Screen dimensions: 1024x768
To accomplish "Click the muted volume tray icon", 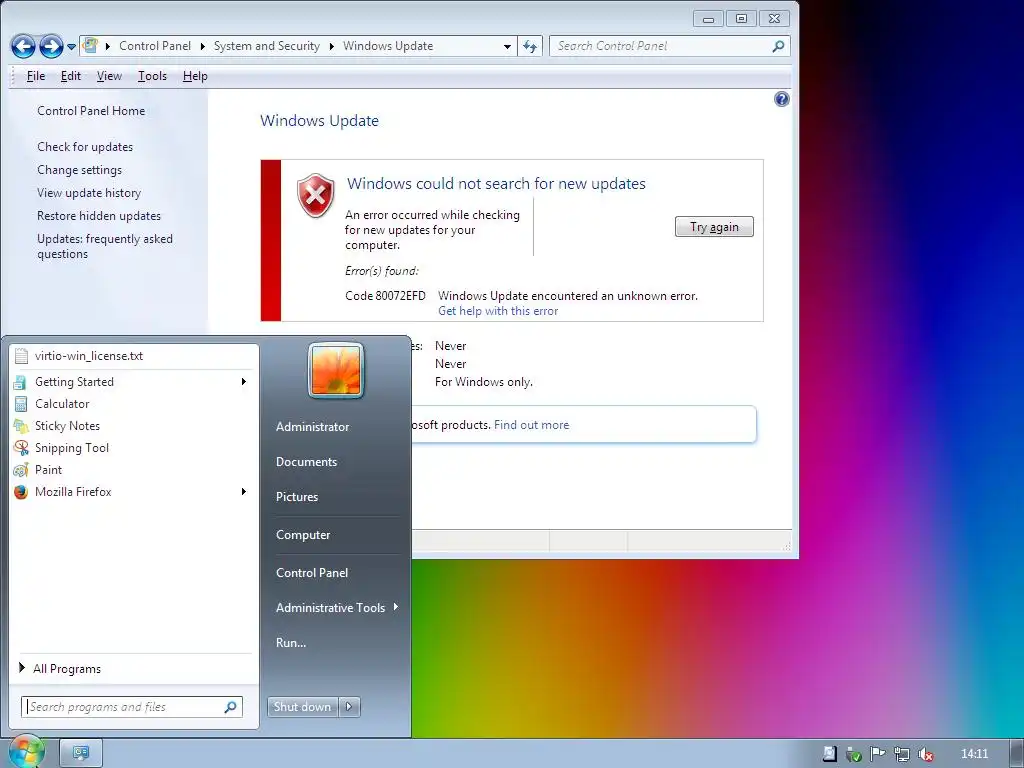I will point(925,754).
